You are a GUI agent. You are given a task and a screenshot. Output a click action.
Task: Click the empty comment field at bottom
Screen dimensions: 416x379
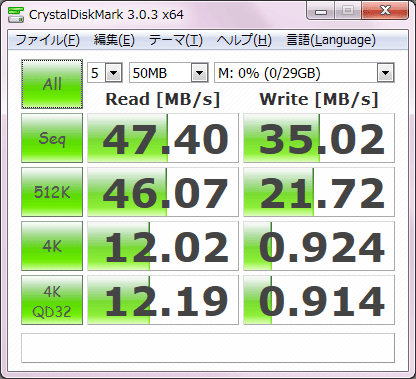coord(208,348)
